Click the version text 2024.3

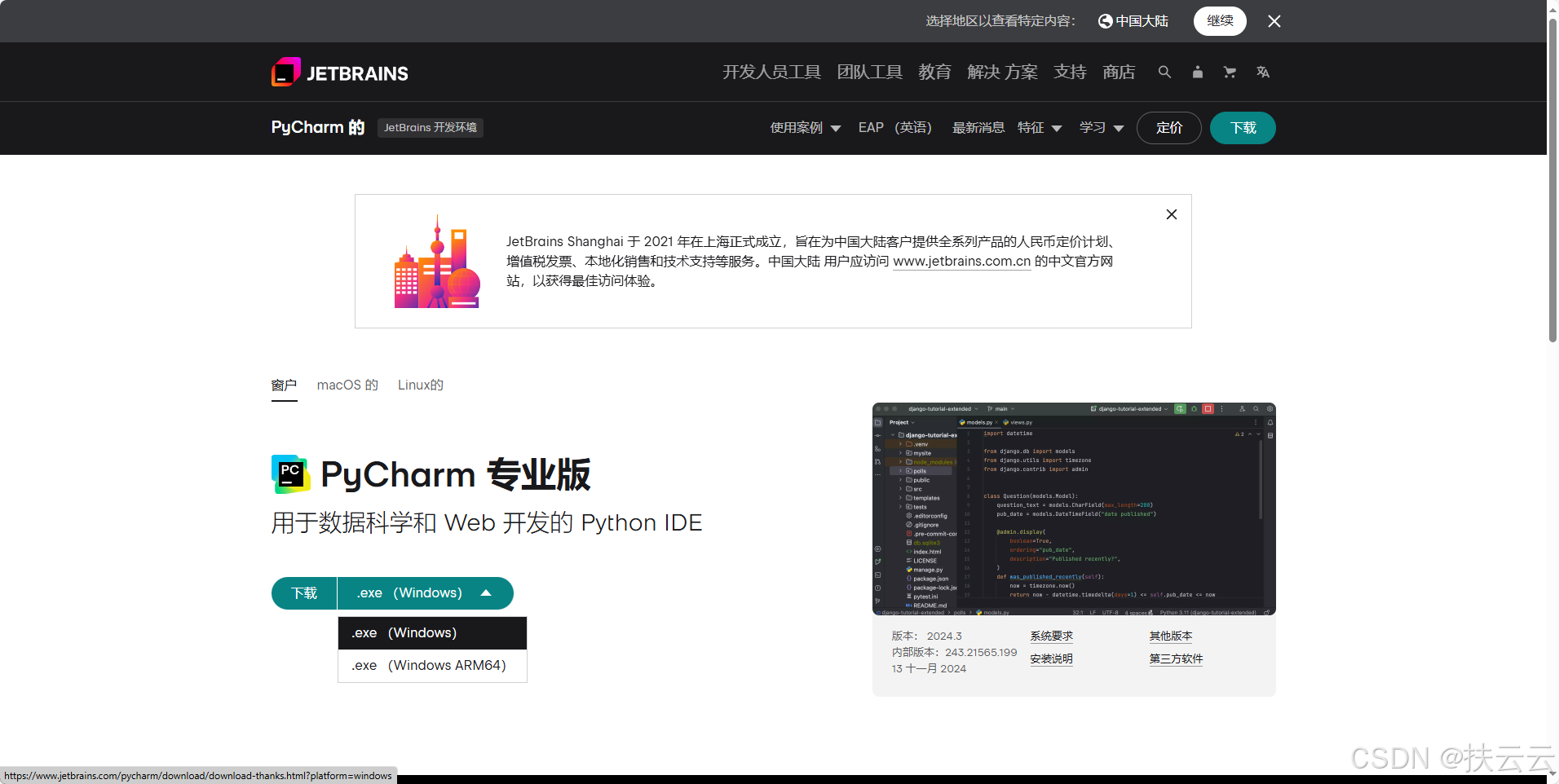click(944, 636)
